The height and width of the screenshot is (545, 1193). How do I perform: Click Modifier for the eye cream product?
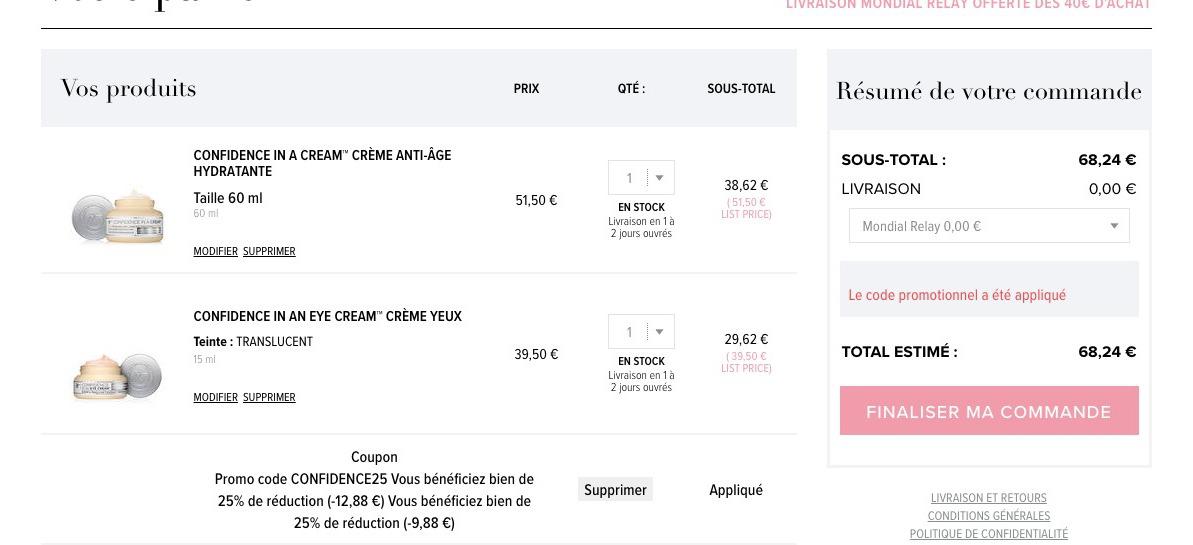click(x=215, y=397)
